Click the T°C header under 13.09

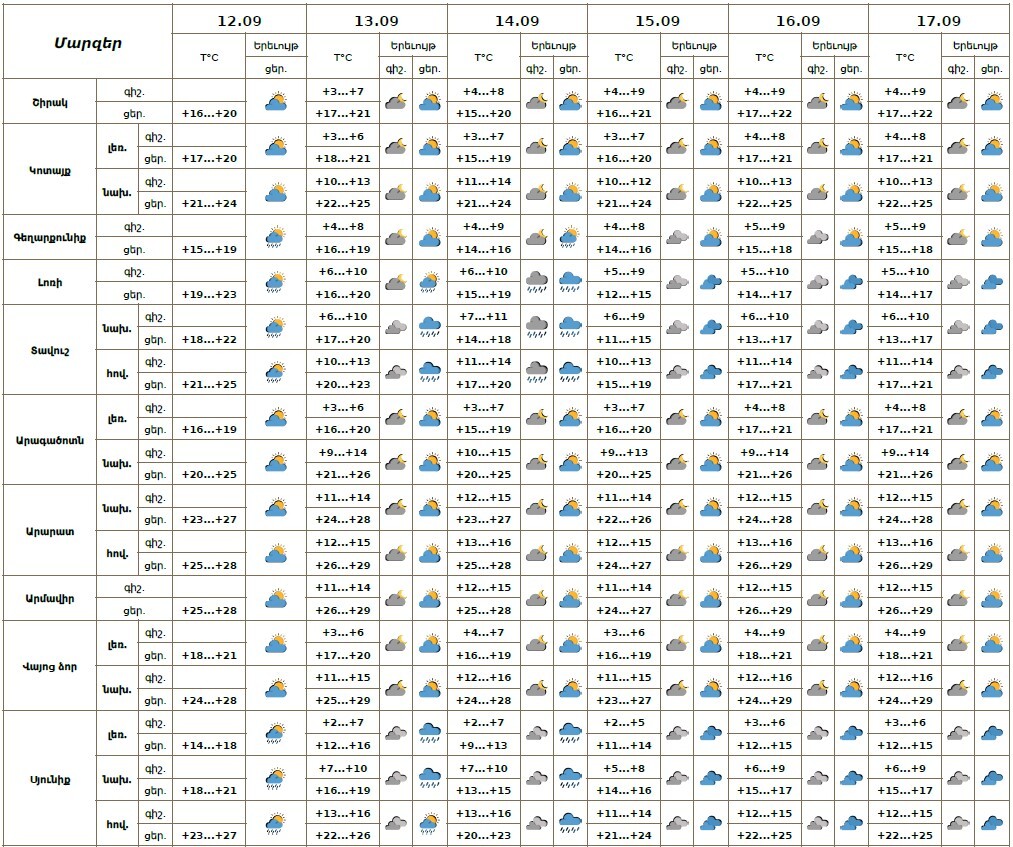(x=342, y=57)
